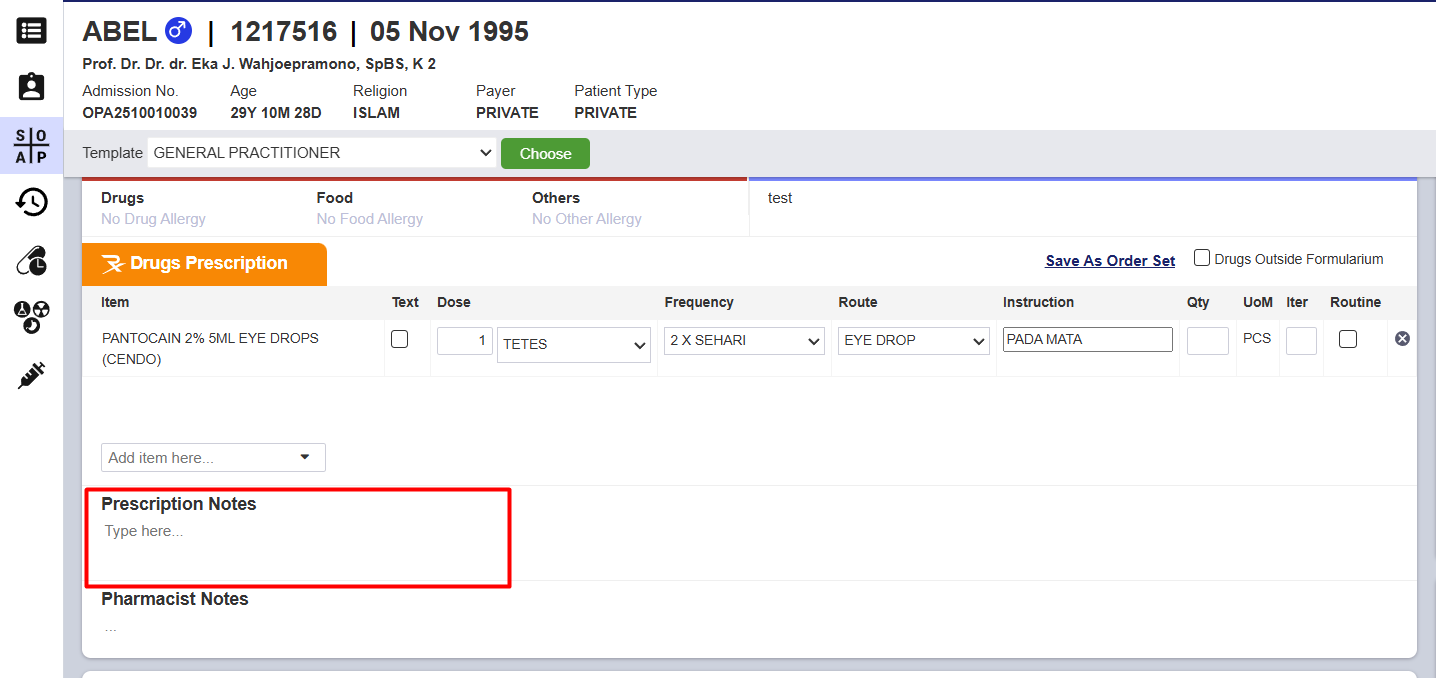Toggle the Routine checkbox for PANTOCAIN
The image size is (1436, 678).
point(1348,340)
